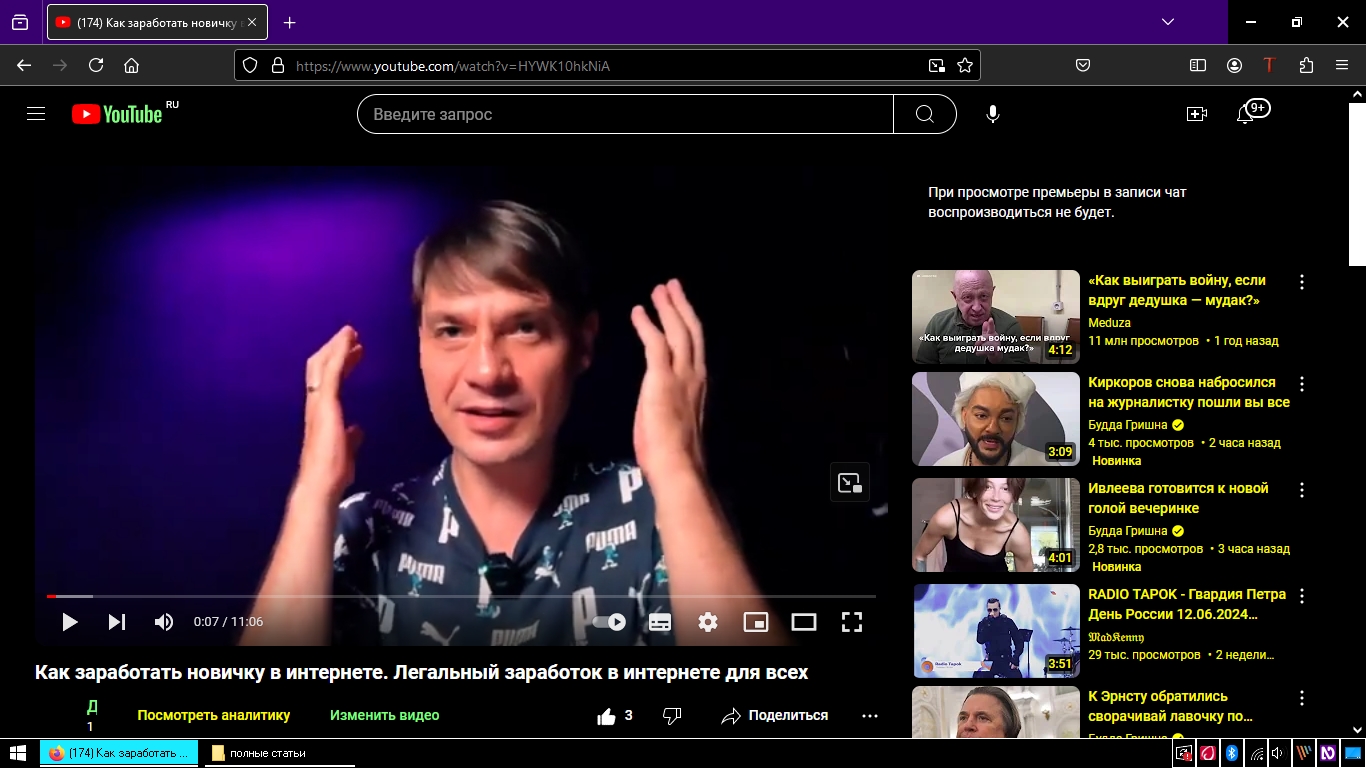Mute the video player volume
This screenshot has width=1366, height=768.
(x=164, y=622)
